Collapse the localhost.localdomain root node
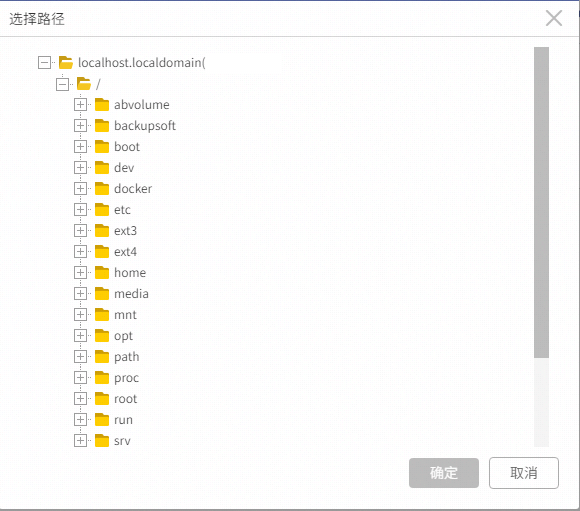580x511 pixels. (44, 63)
